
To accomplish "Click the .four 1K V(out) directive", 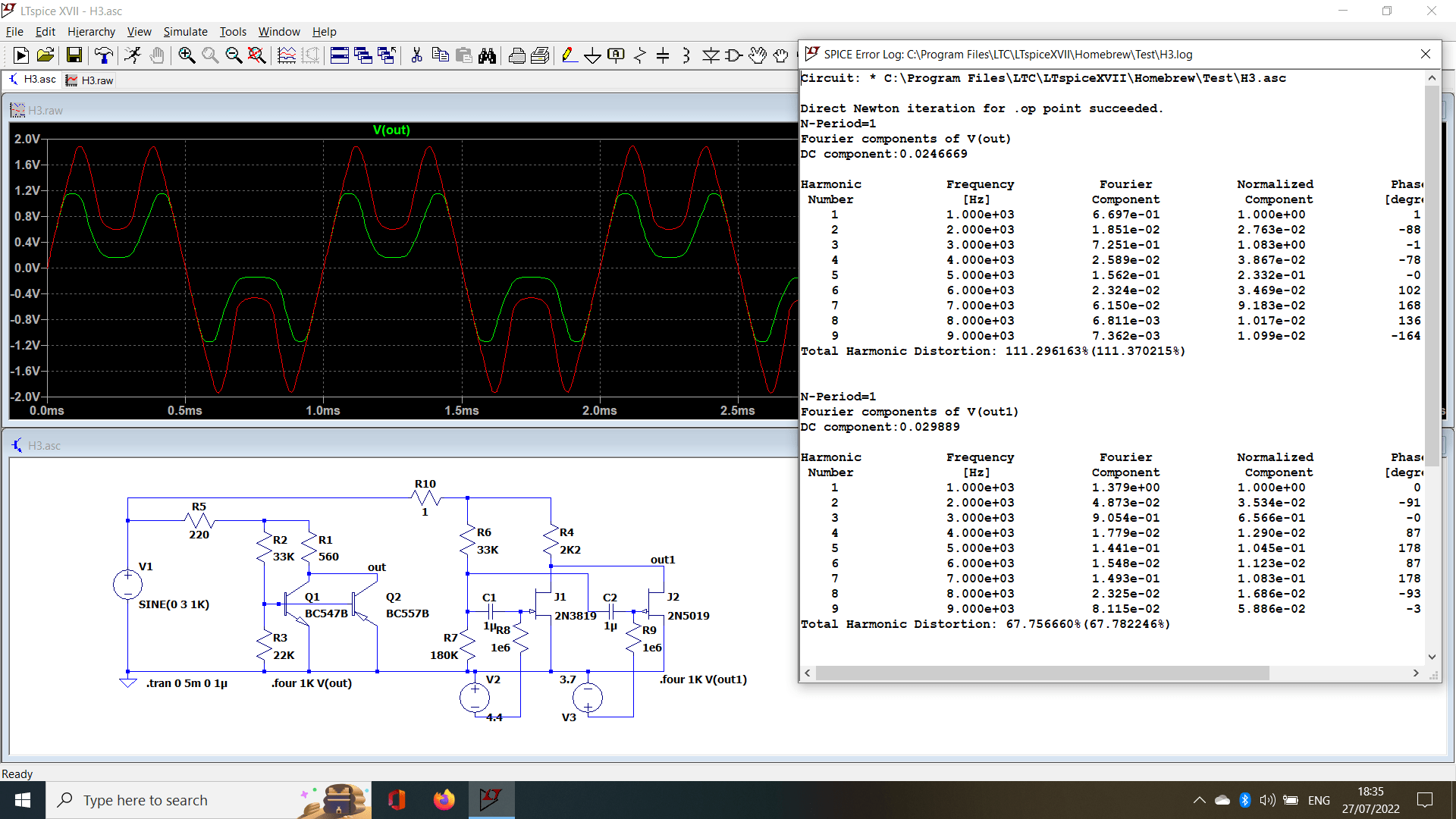I will [x=311, y=682].
